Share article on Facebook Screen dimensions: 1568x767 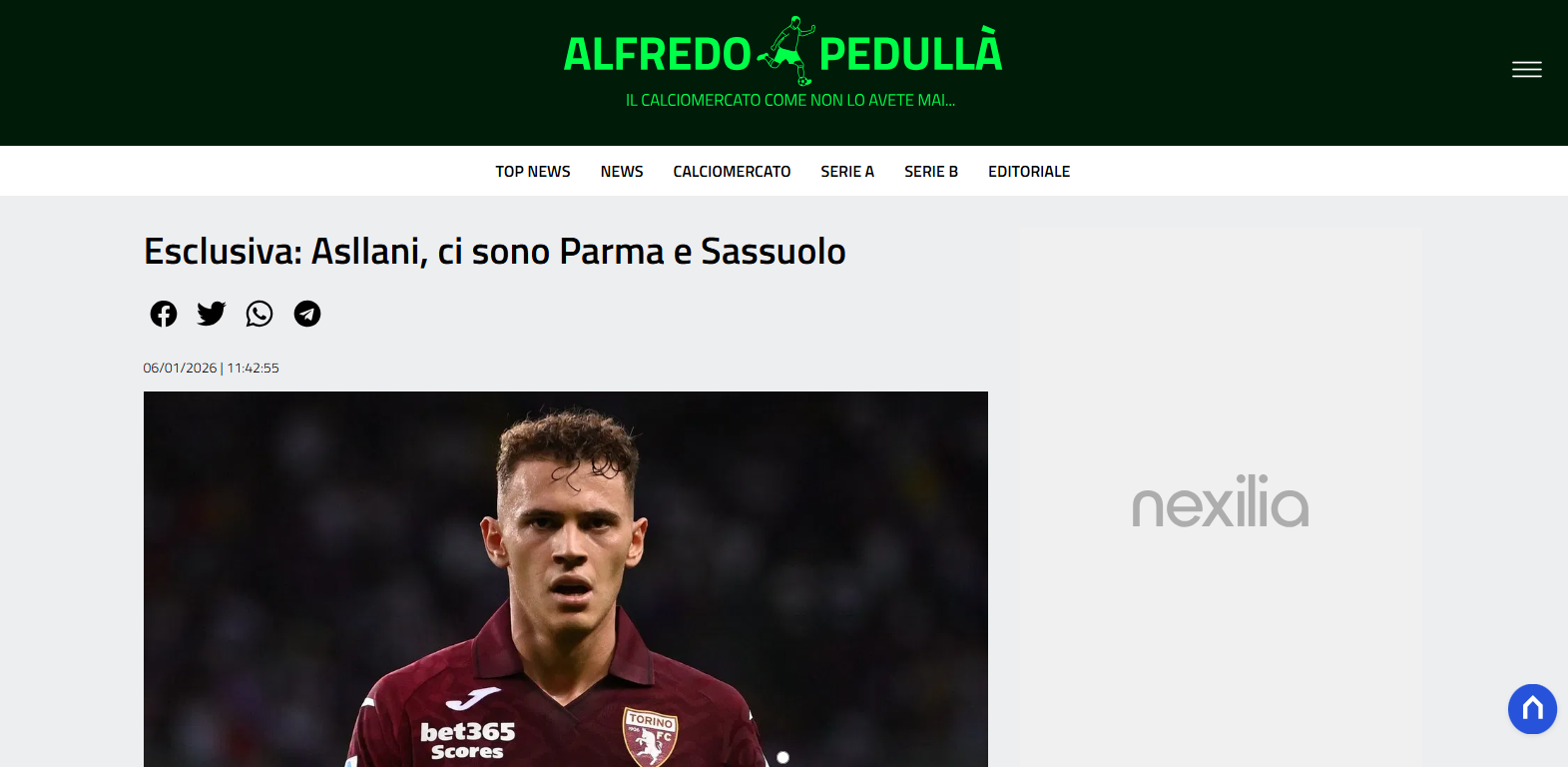[164, 314]
